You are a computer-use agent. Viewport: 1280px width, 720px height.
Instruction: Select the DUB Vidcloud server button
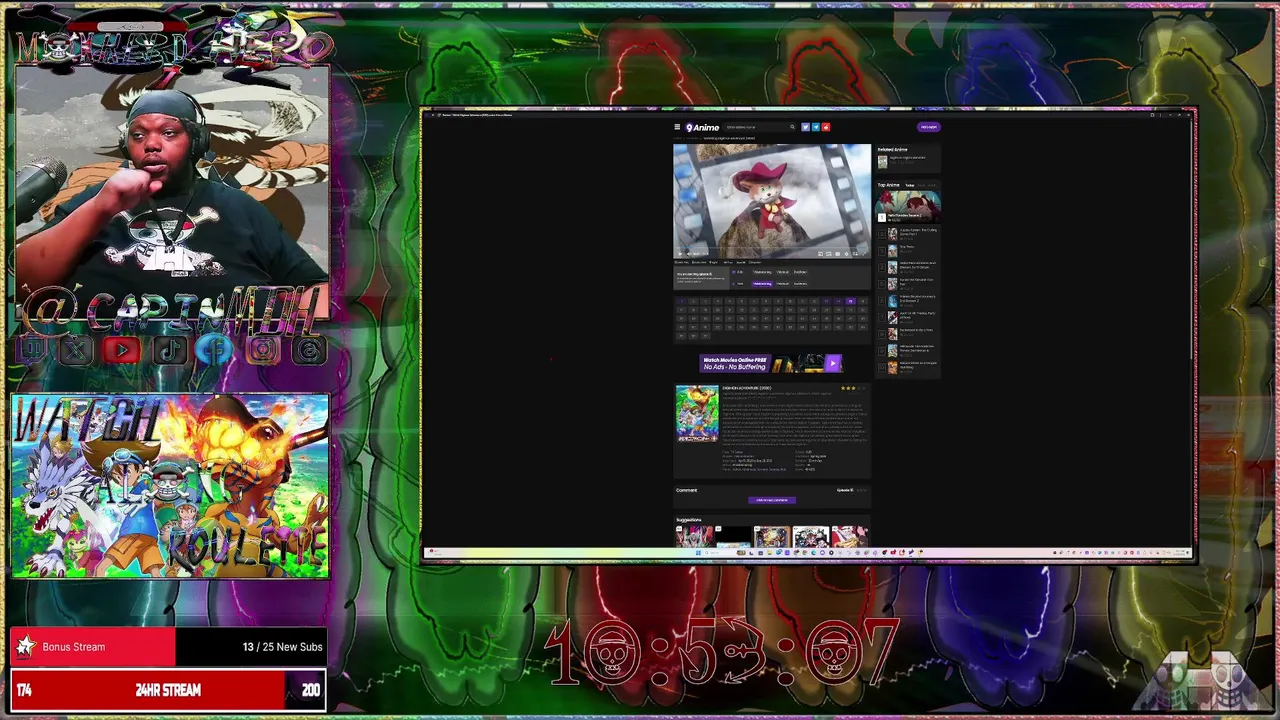782,284
